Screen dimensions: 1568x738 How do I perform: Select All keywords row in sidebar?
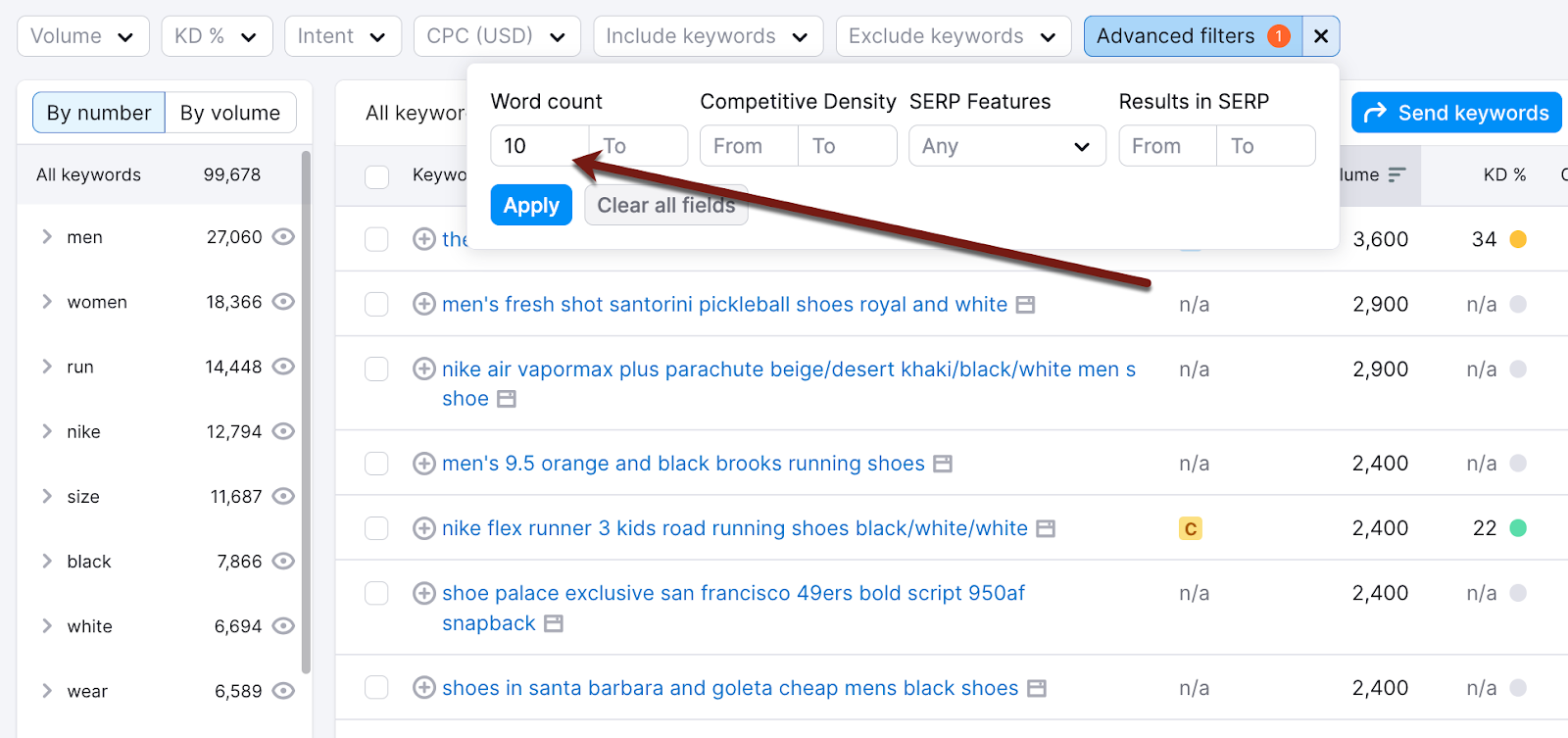point(159,174)
